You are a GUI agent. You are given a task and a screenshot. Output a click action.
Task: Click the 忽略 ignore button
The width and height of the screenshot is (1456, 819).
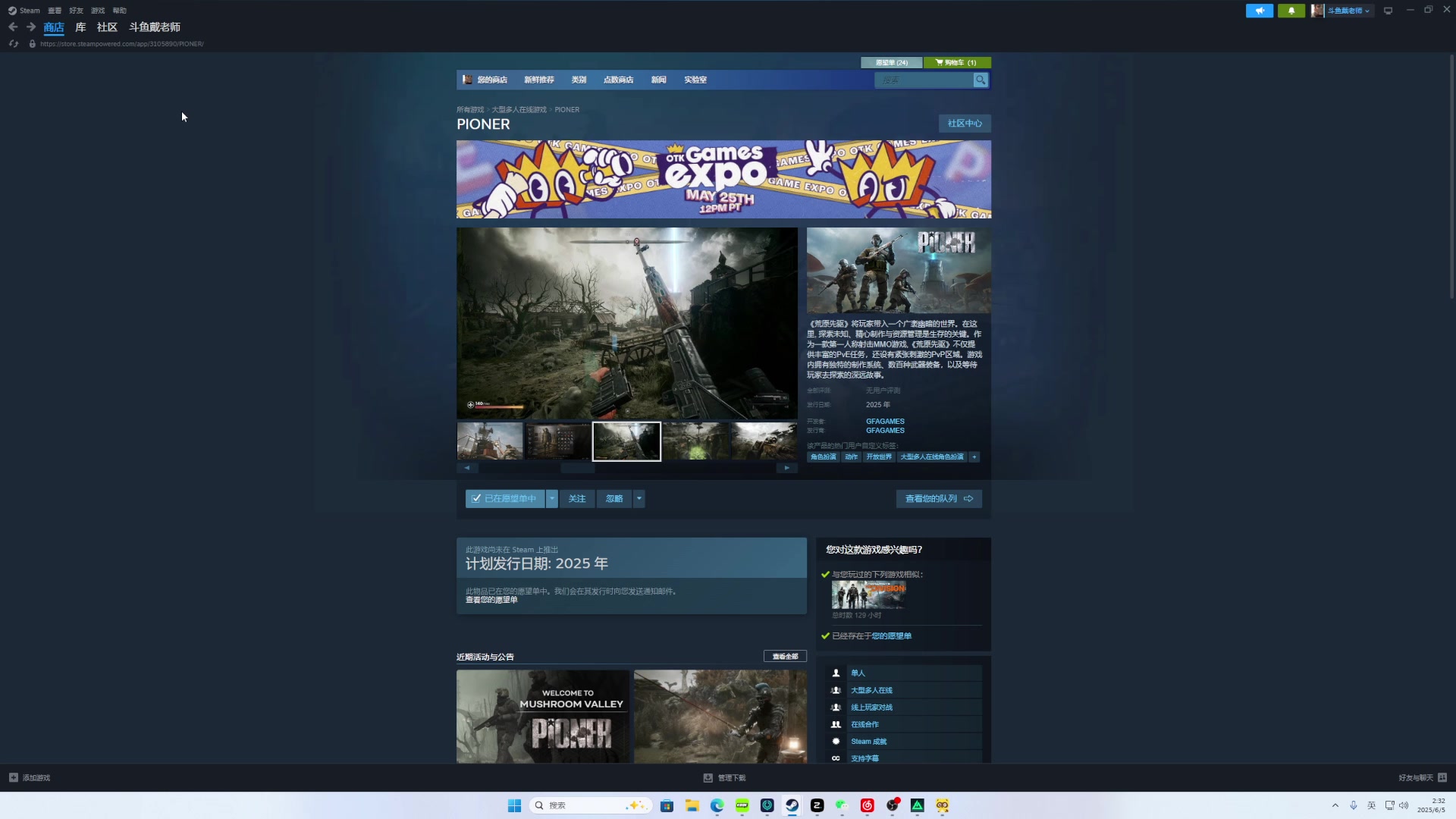click(x=614, y=498)
